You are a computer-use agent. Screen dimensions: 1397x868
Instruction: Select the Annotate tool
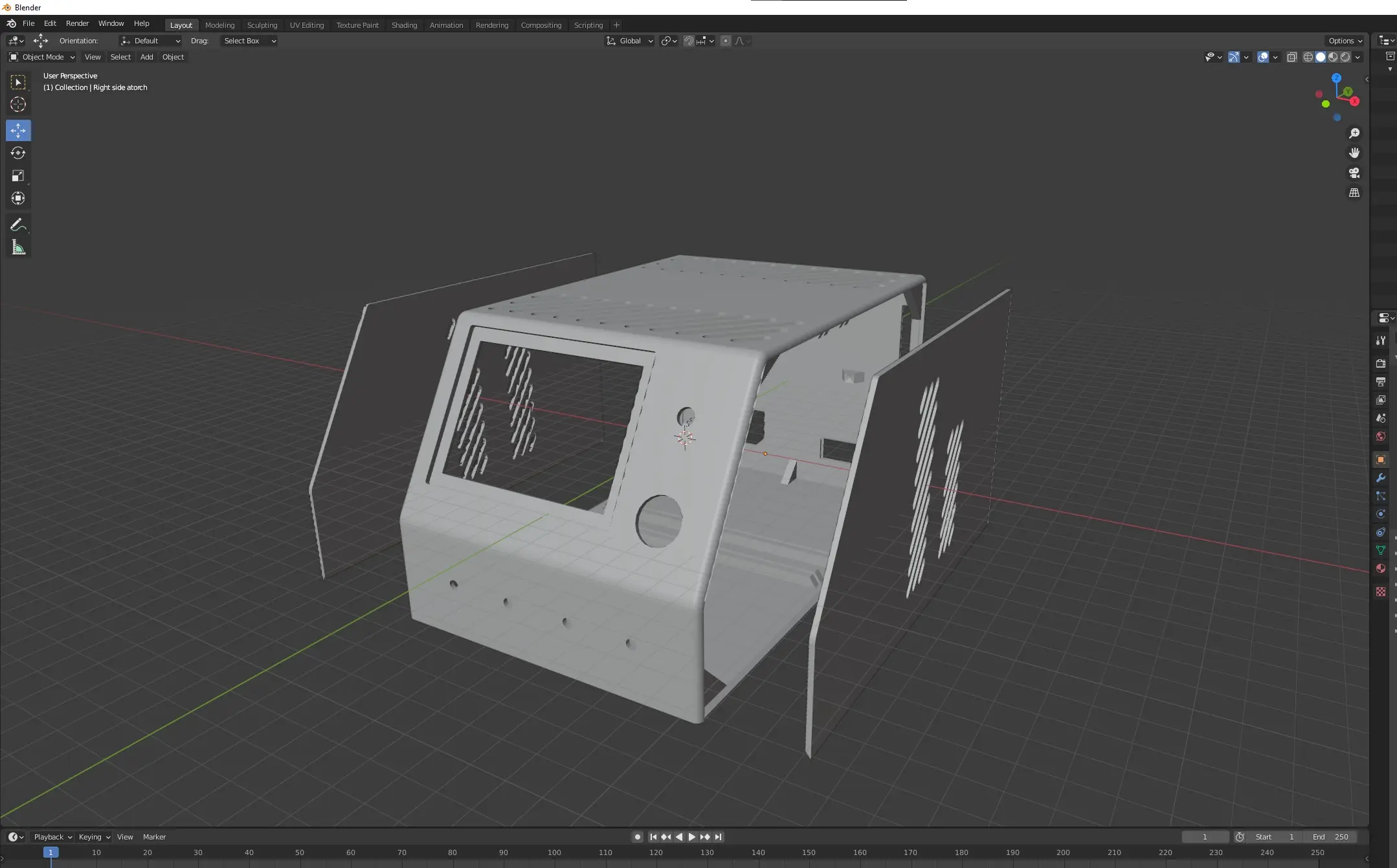pos(18,225)
